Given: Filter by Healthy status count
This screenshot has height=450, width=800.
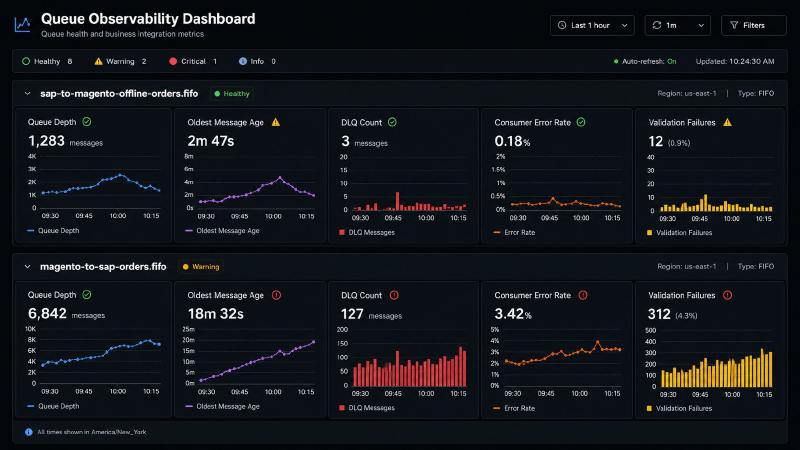Looking at the screenshot, I should [47, 61].
